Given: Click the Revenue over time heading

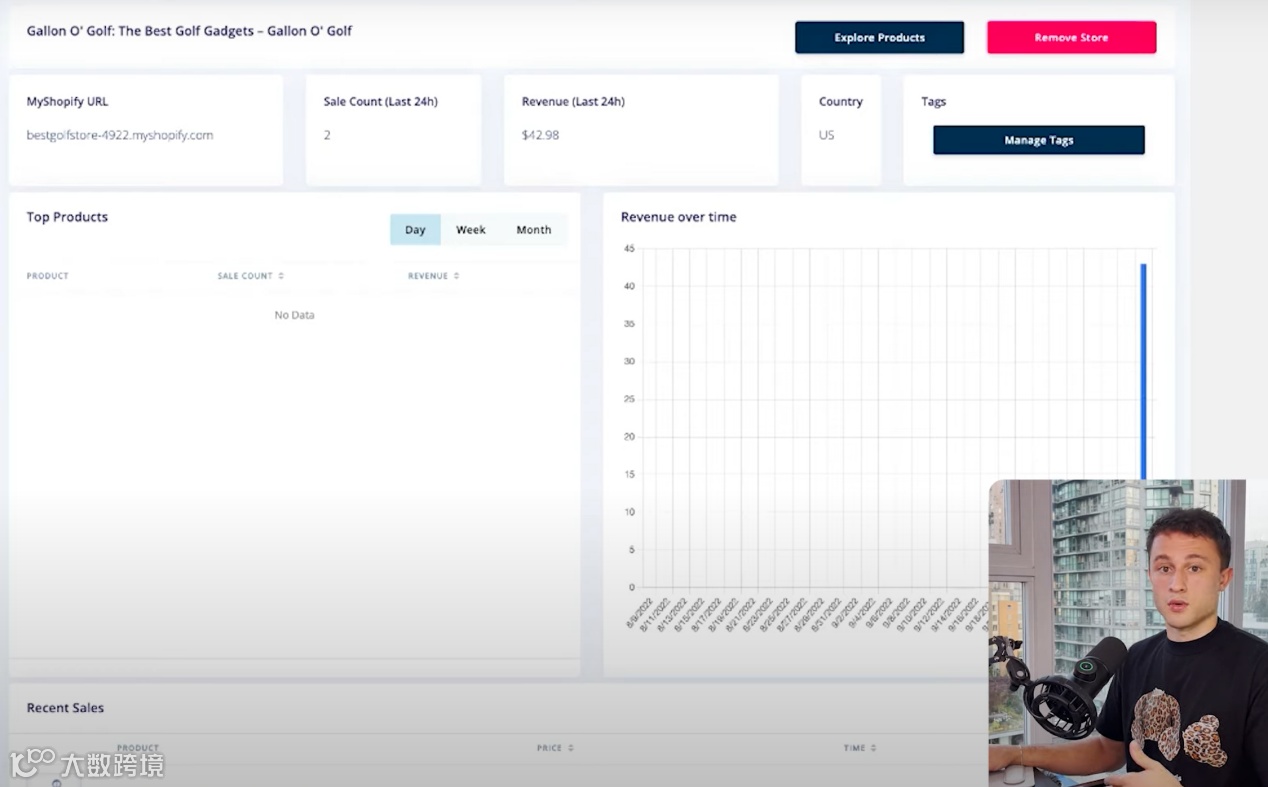Looking at the screenshot, I should pyautogui.click(x=679, y=217).
